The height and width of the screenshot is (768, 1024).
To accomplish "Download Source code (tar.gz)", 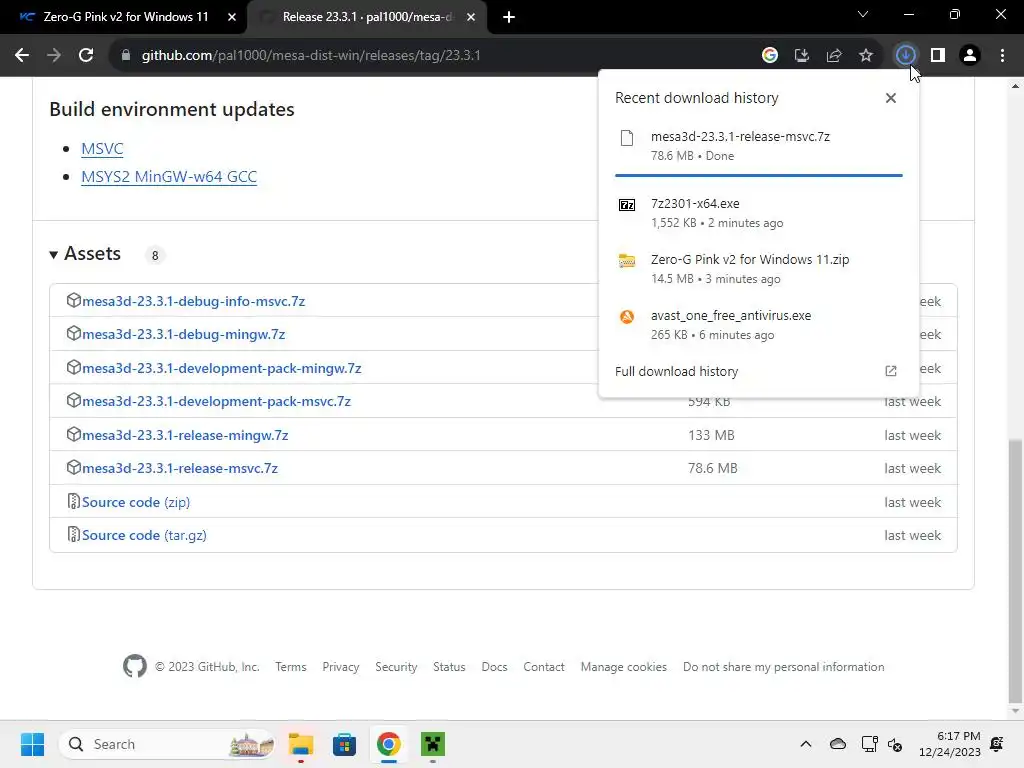I will (x=144, y=535).
